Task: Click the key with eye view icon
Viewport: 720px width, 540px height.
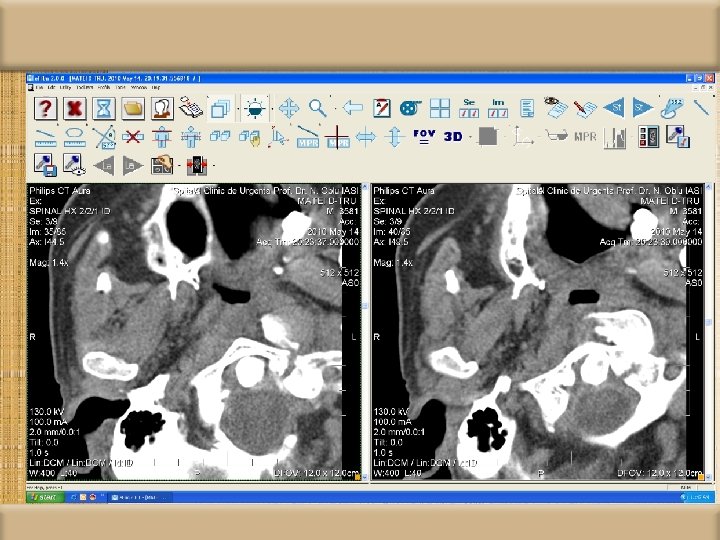Action: pyautogui.click(x=75, y=165)
